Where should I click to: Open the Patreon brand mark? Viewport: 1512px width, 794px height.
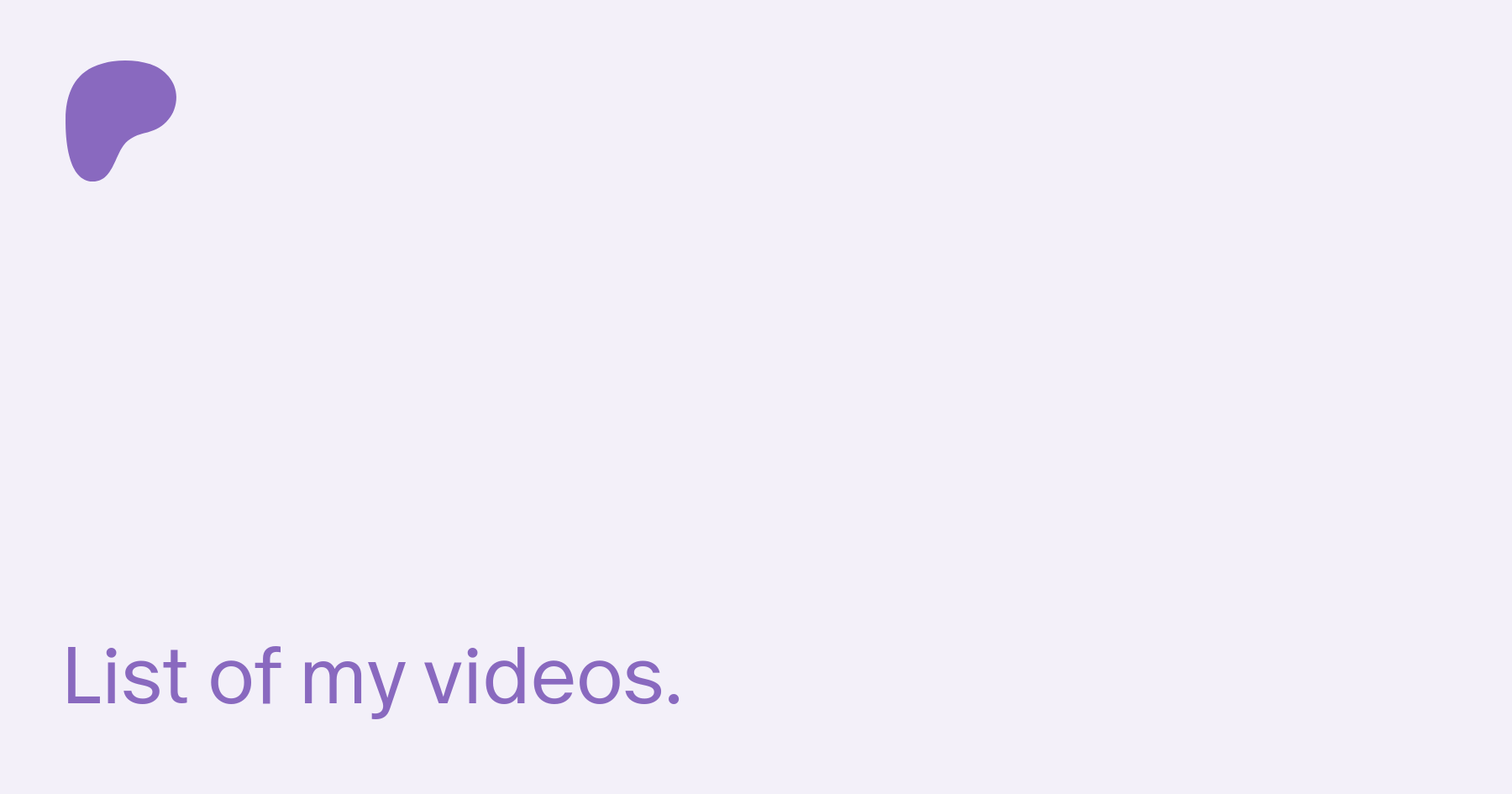[x=120, y=120]
